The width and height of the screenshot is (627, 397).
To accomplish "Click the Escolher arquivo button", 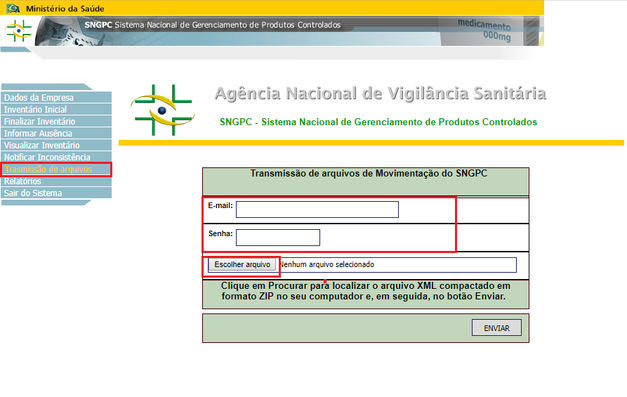I will [242, 265].
